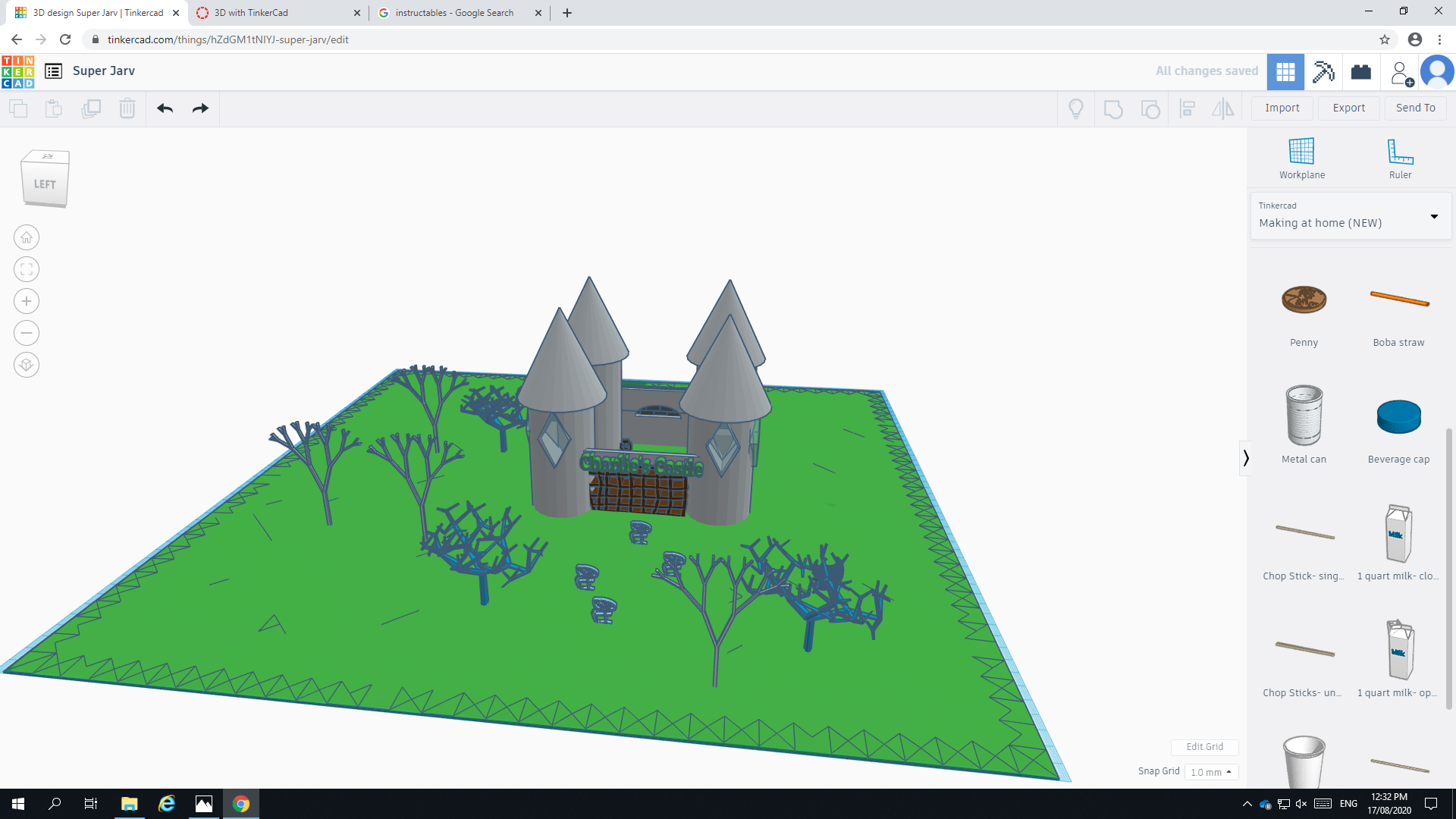Select the Workplane tool
Image resolution: width=1456 pixels, height=819 pixels.
point(1302,158)
